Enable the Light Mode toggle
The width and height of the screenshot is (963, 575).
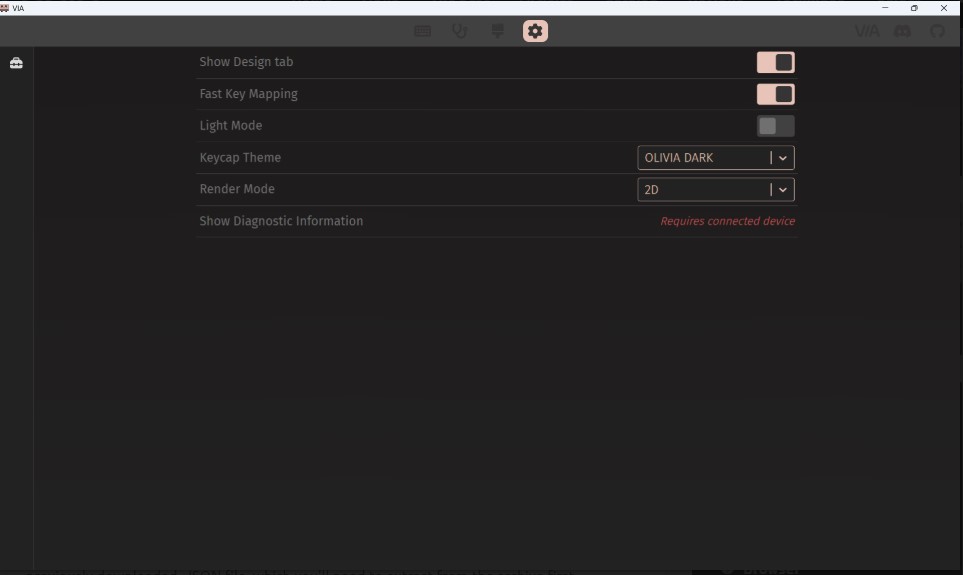[x=775, y=126]
